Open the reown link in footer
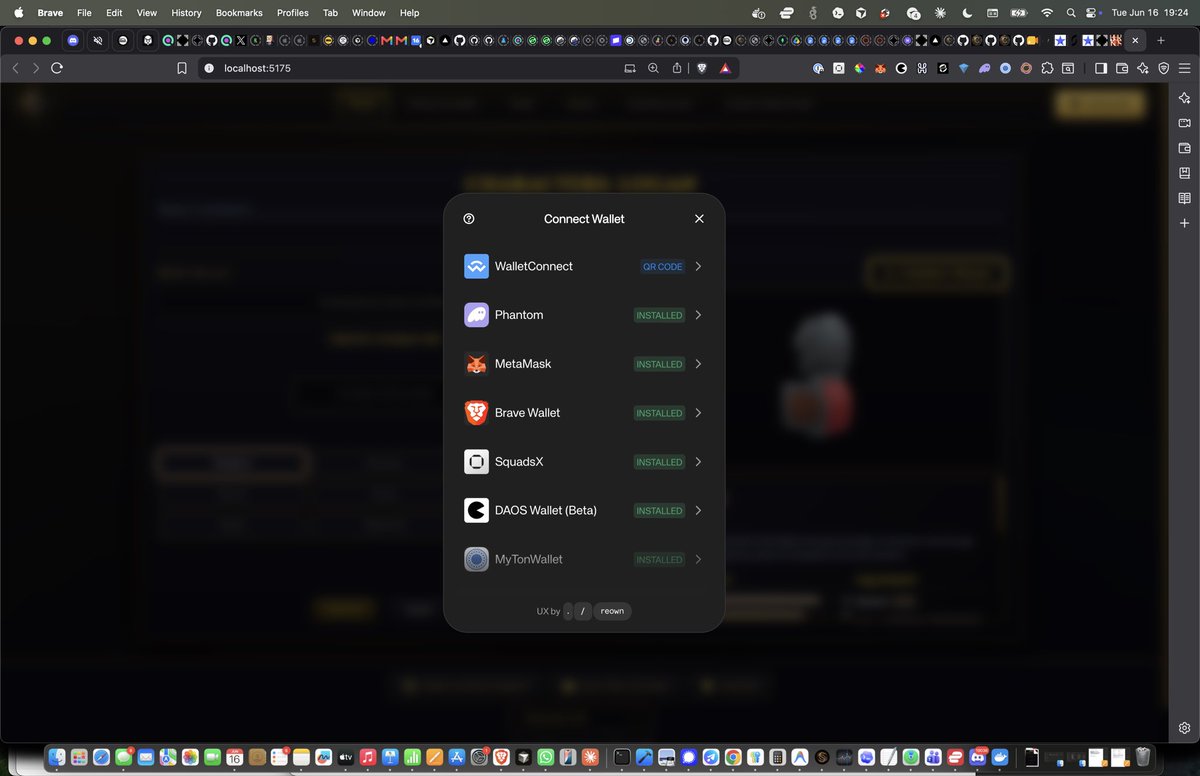Screen dimensions: 1200x776 tap(612, 611)
